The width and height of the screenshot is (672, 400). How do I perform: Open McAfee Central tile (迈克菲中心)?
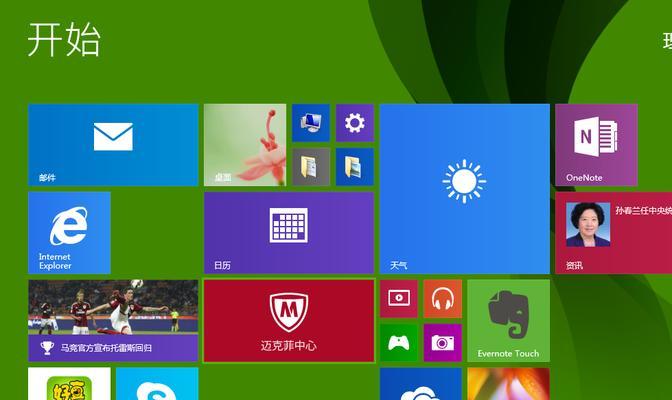point(289,321)
